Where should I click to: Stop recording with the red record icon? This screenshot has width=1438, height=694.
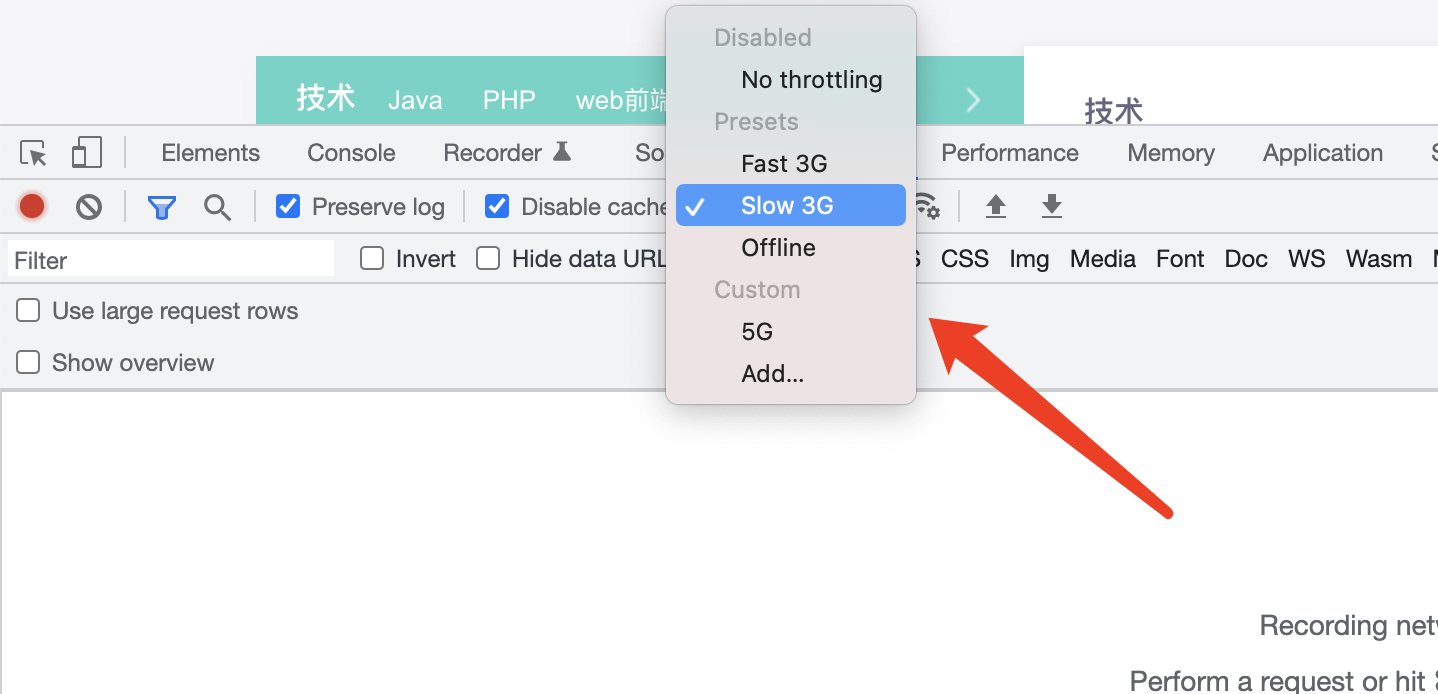tap(32, 206)
